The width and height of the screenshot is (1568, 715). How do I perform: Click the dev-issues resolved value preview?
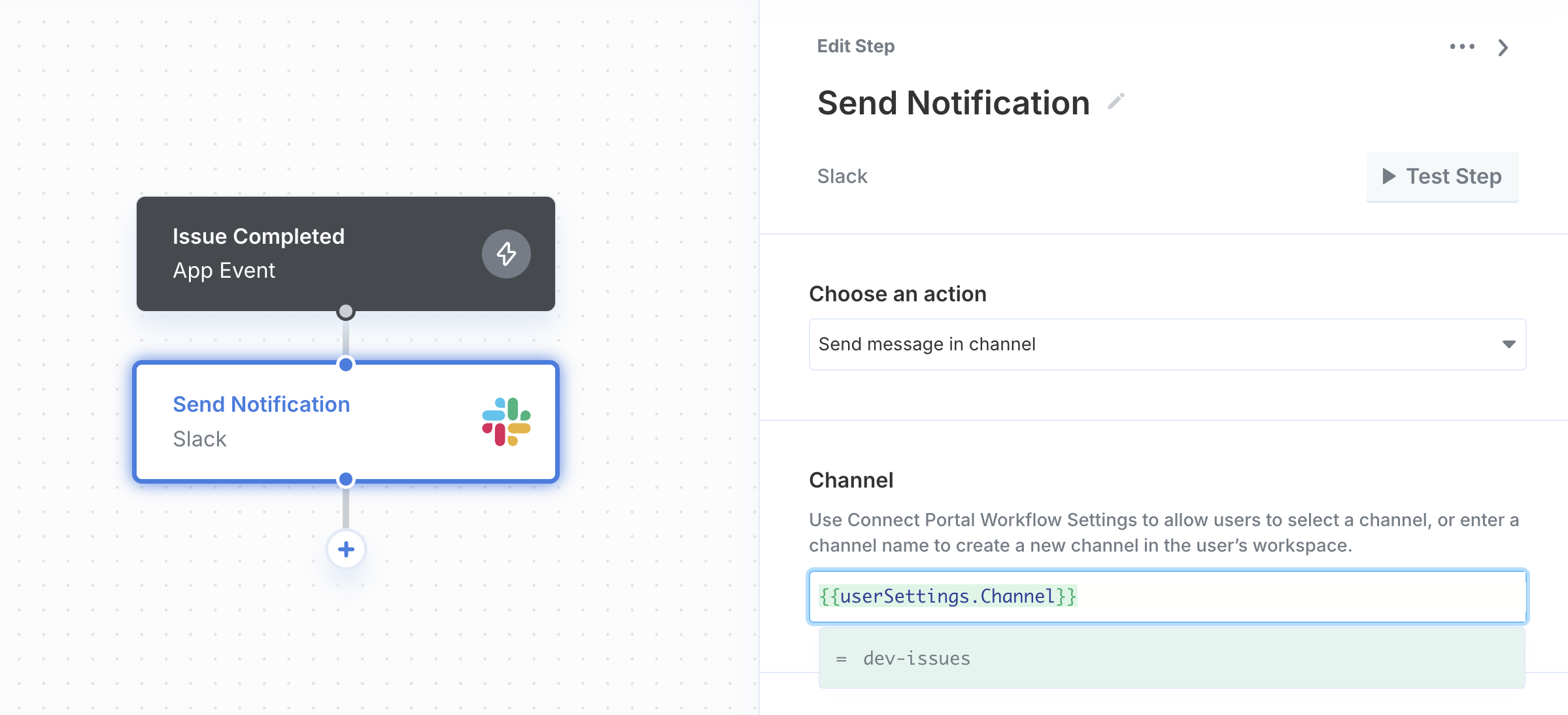tap(1172, 658)
